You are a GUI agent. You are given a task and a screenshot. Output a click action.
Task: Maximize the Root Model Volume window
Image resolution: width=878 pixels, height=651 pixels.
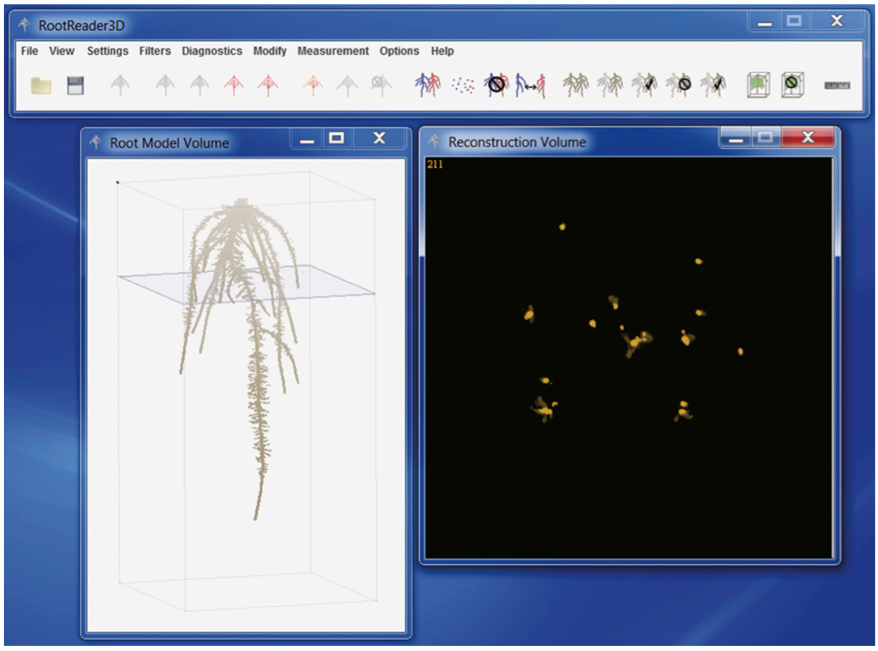(x=337, y=138)
